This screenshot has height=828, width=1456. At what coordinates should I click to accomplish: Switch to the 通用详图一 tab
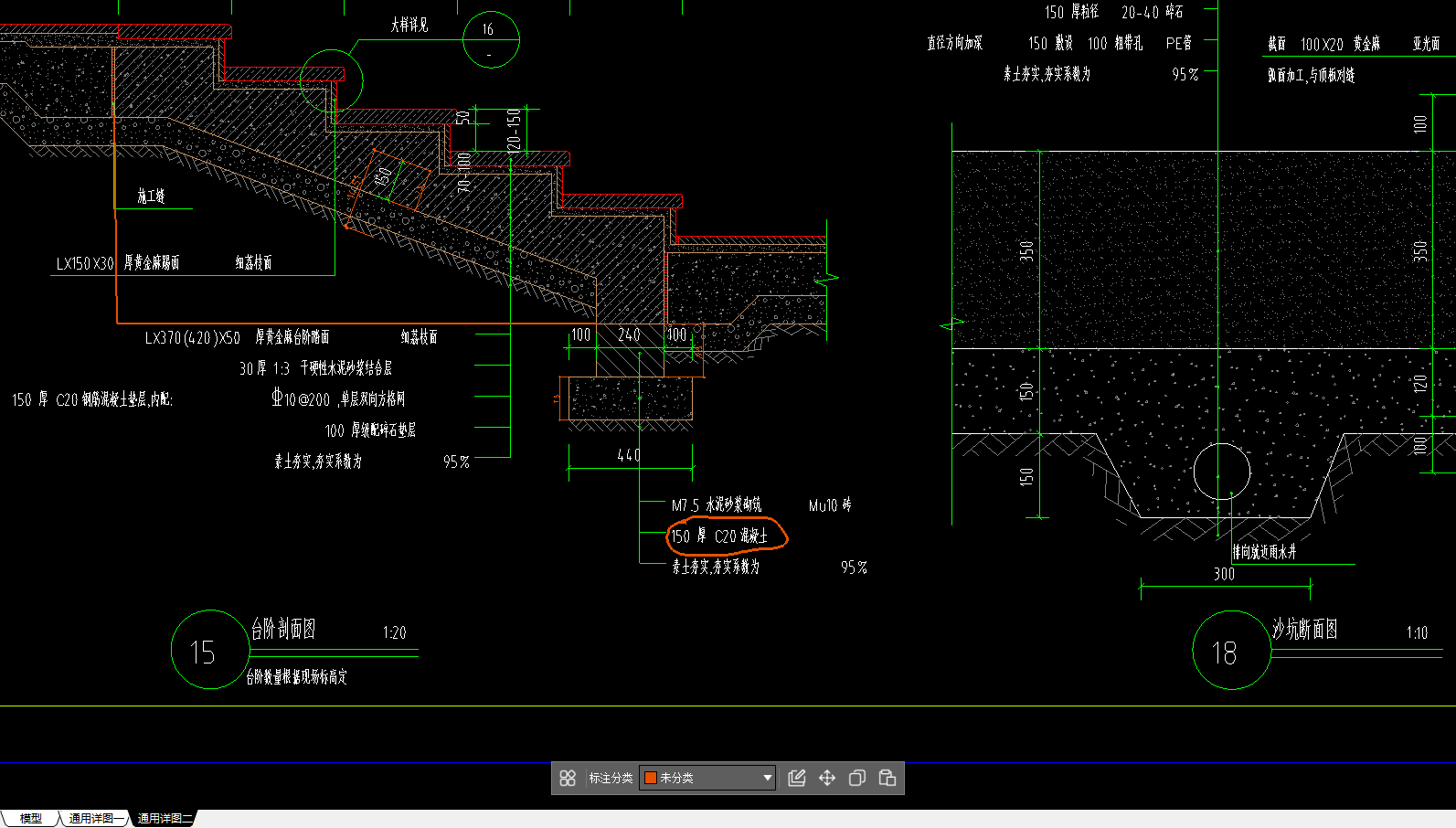95,819
